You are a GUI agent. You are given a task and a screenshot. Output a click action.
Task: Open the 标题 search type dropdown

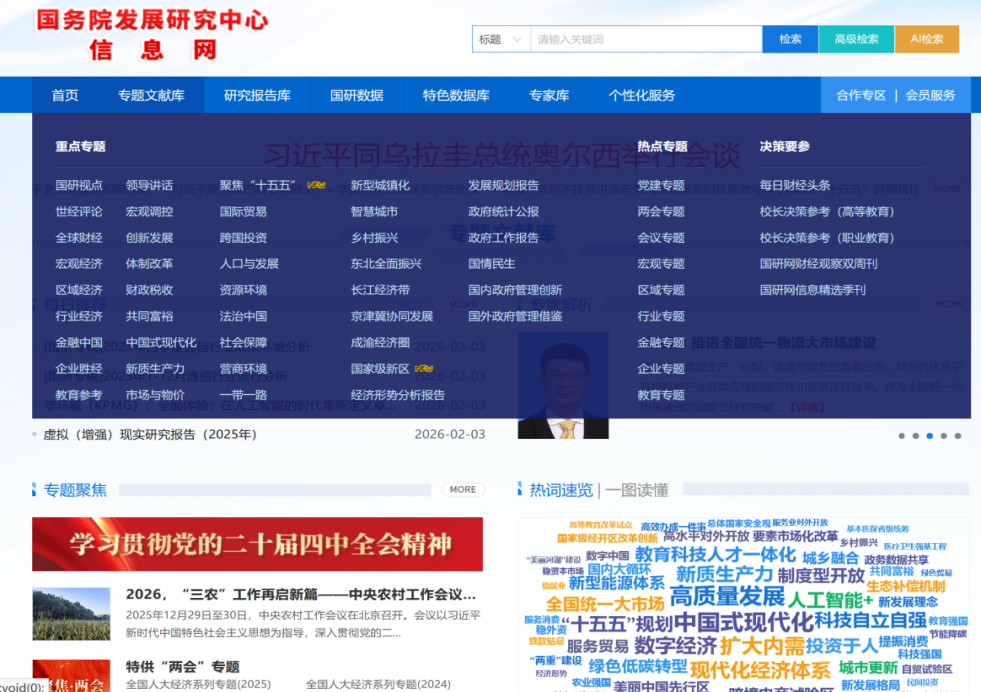coord(501,39)
